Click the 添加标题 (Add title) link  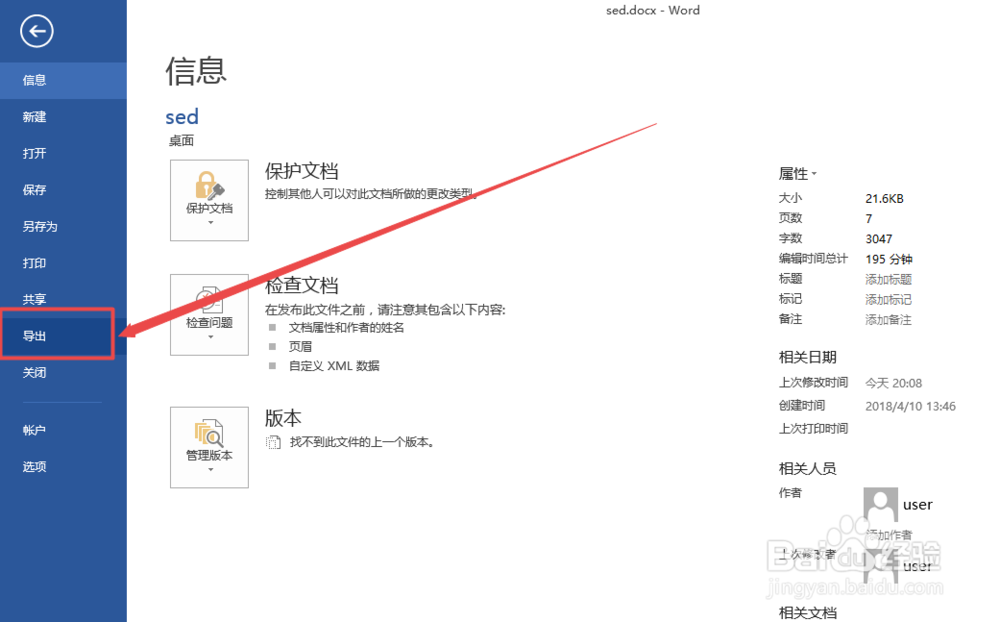[x=888, y=278]
